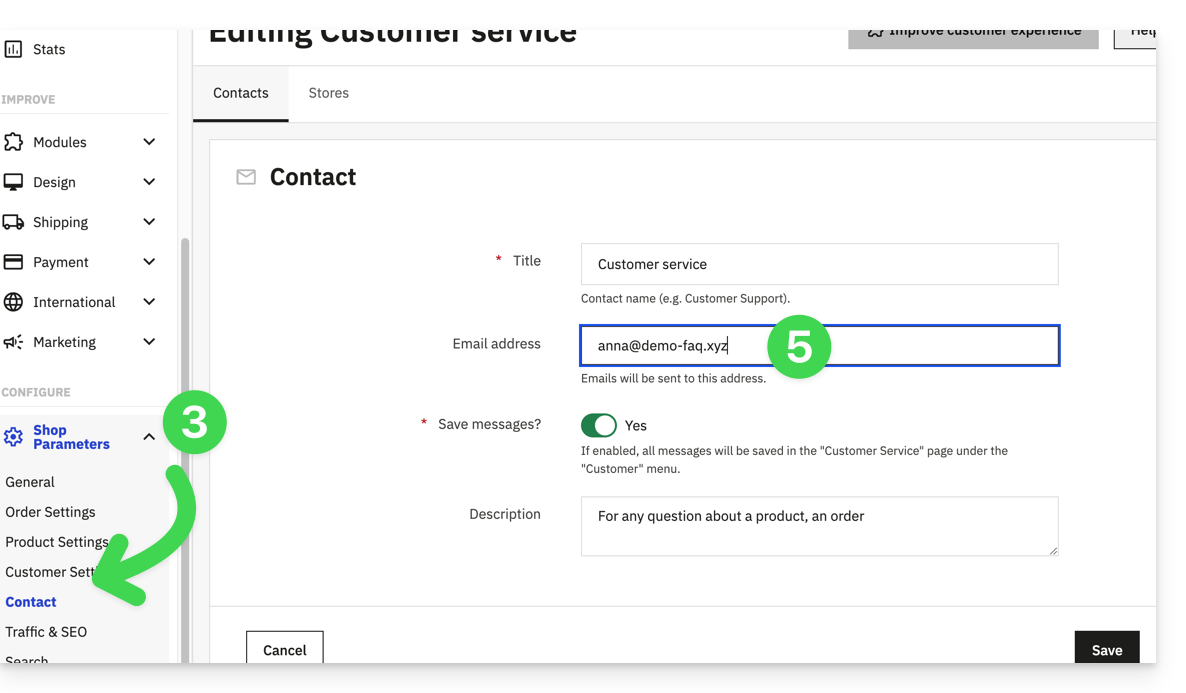Viewport: 1186px width, 693px height.
Task: Click the Cancel button
Action: click(x=284, y=650)
